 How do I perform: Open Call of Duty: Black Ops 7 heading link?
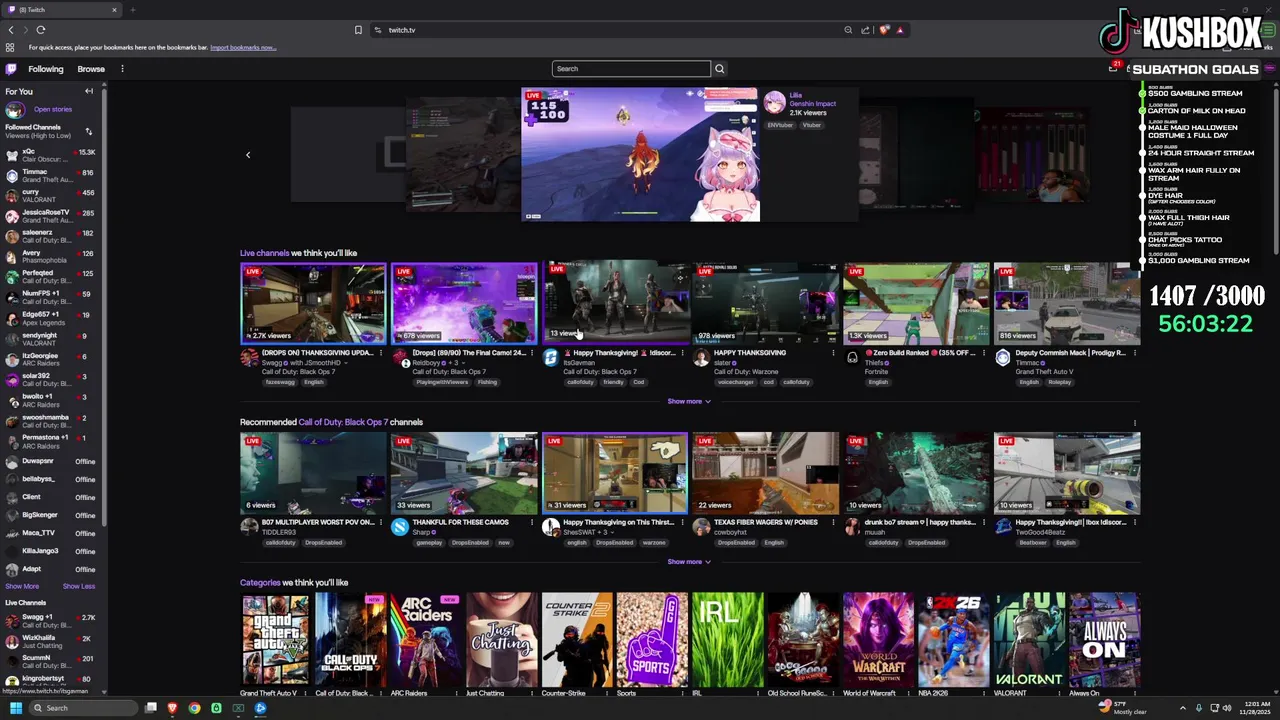point(343,422)
